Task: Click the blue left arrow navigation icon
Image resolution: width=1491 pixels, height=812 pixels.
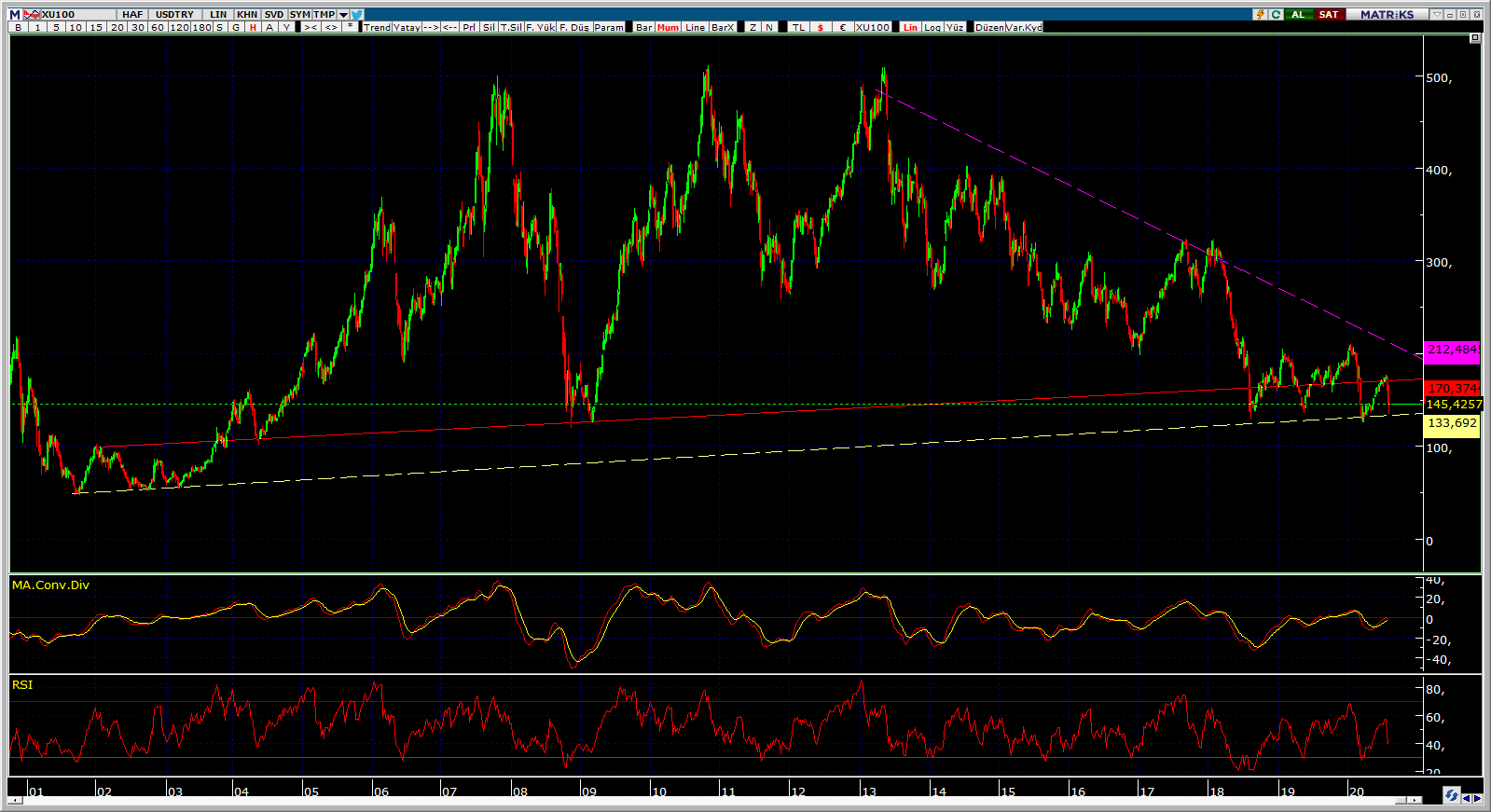Action: (1466, 798)
